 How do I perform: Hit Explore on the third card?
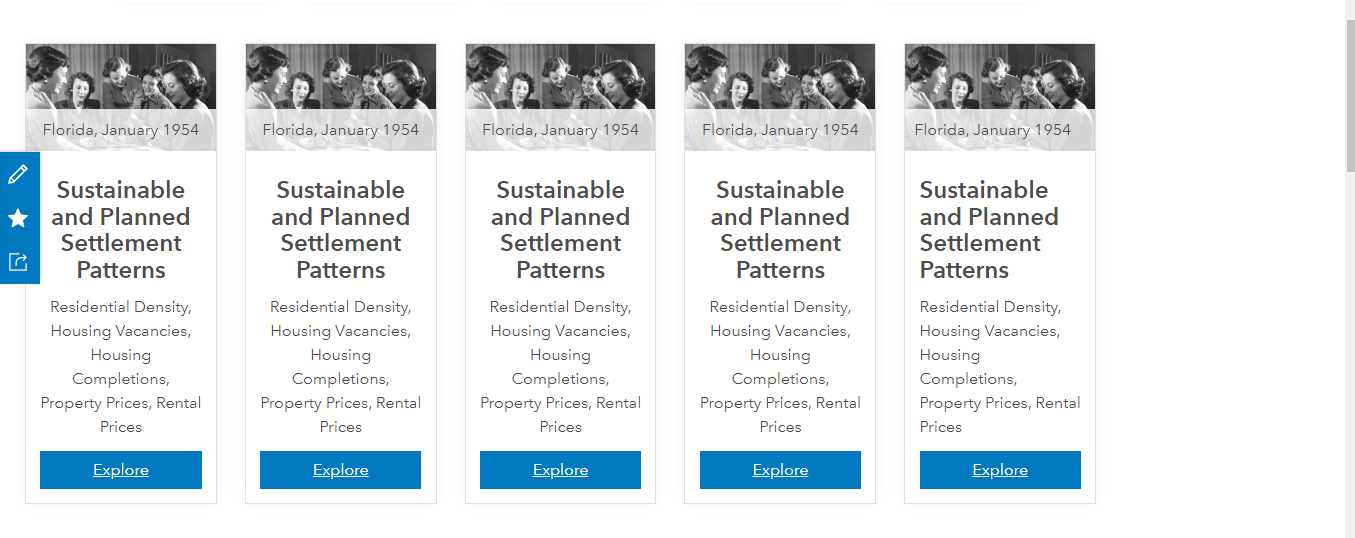click(x=560, y=470)
